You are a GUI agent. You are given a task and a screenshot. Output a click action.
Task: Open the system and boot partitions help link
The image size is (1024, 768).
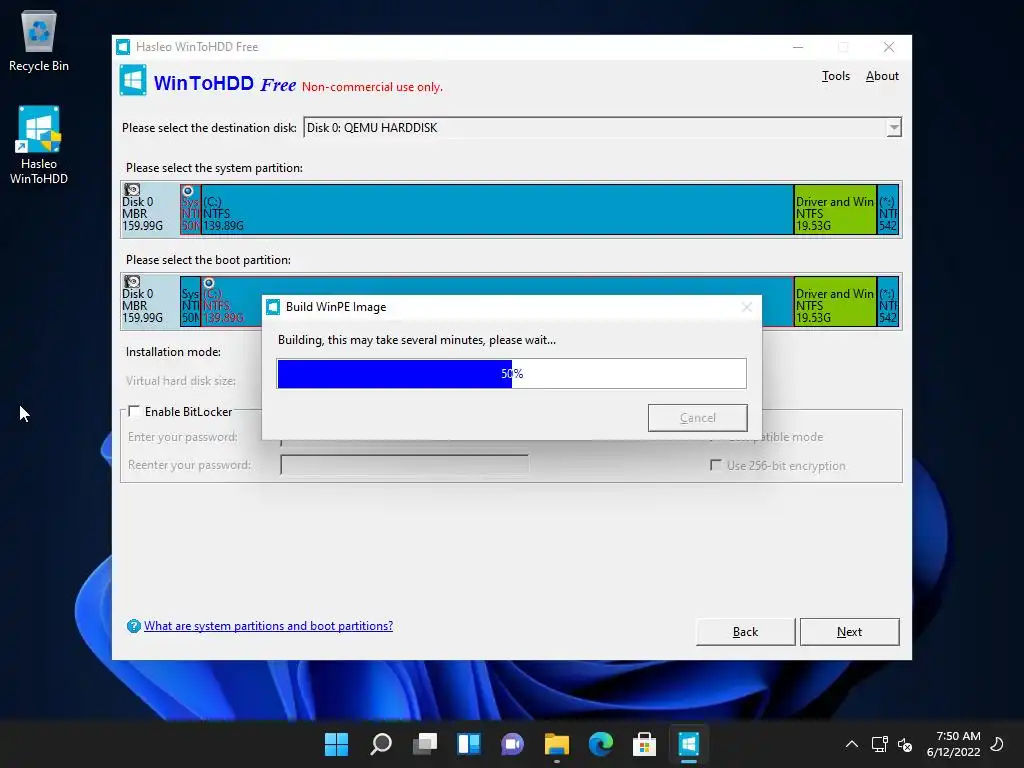click(268, 626)
